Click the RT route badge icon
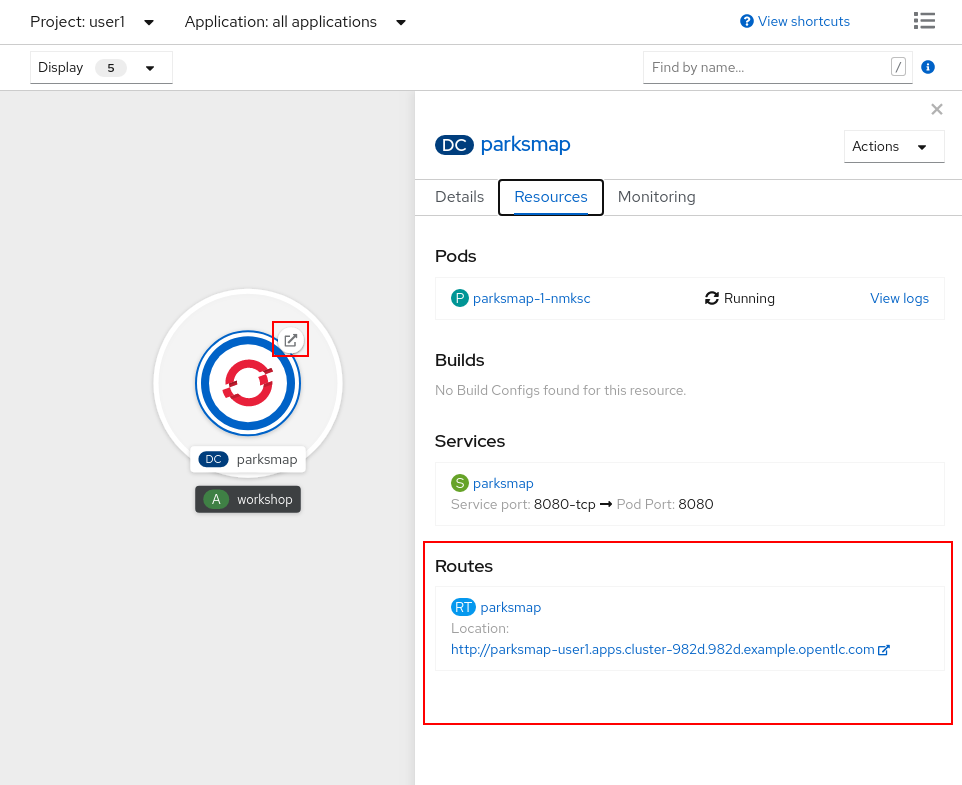The width and height of the screenshot is (962, 785). click(x=463, y=607)
